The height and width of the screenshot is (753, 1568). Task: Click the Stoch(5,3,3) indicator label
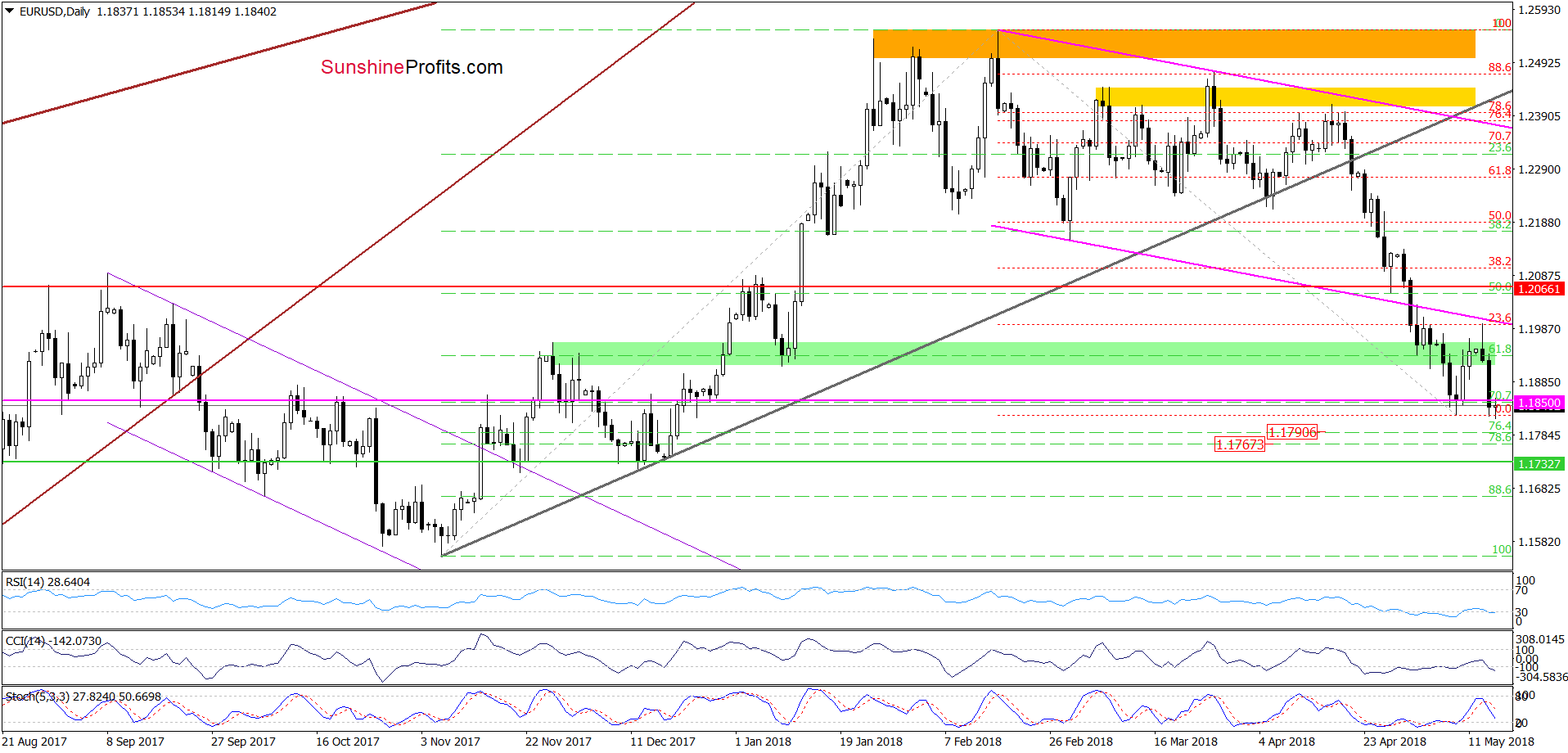coord(83,697)
